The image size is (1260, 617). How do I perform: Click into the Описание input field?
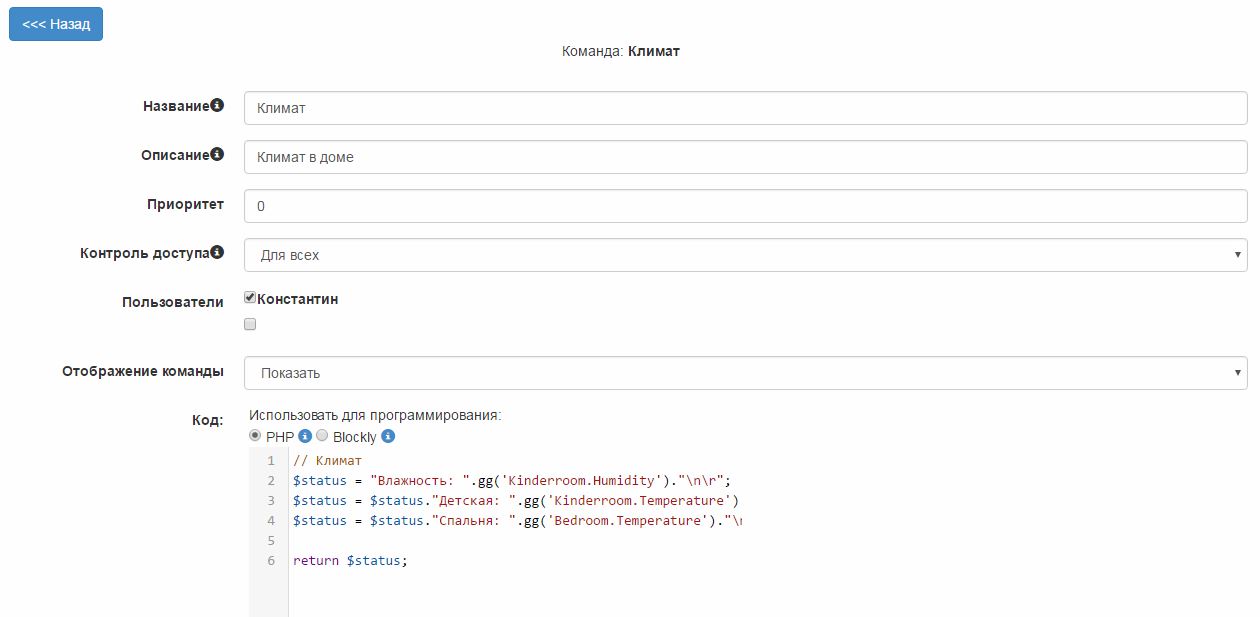745,157
